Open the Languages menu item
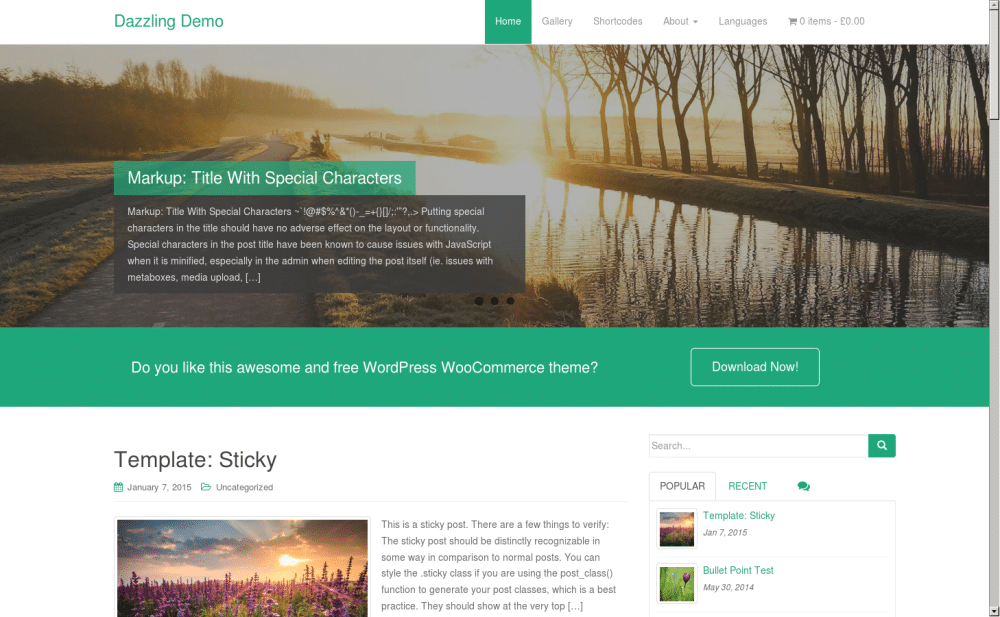 click(742, 21)
